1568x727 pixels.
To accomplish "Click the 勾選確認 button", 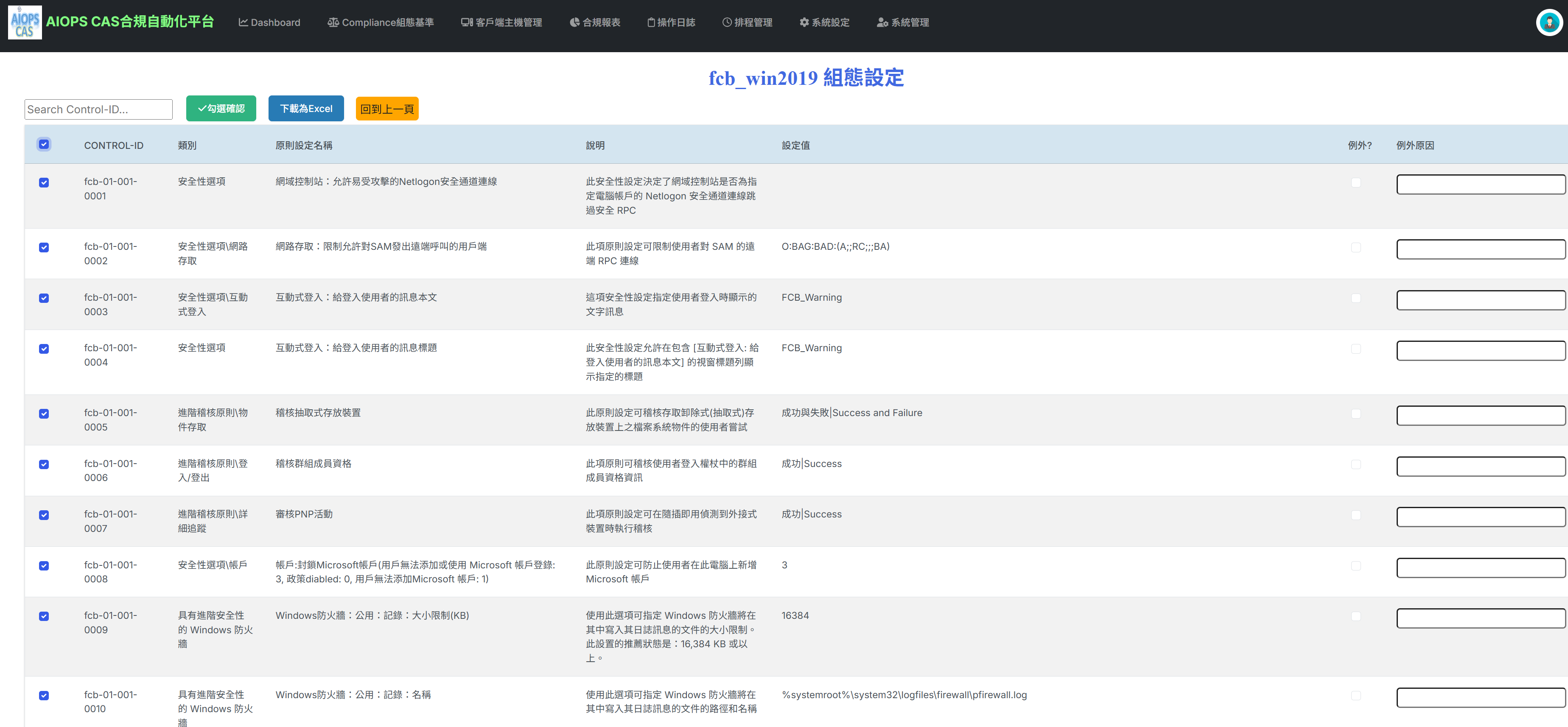I will pyautogui.click(x=221, y=108).
